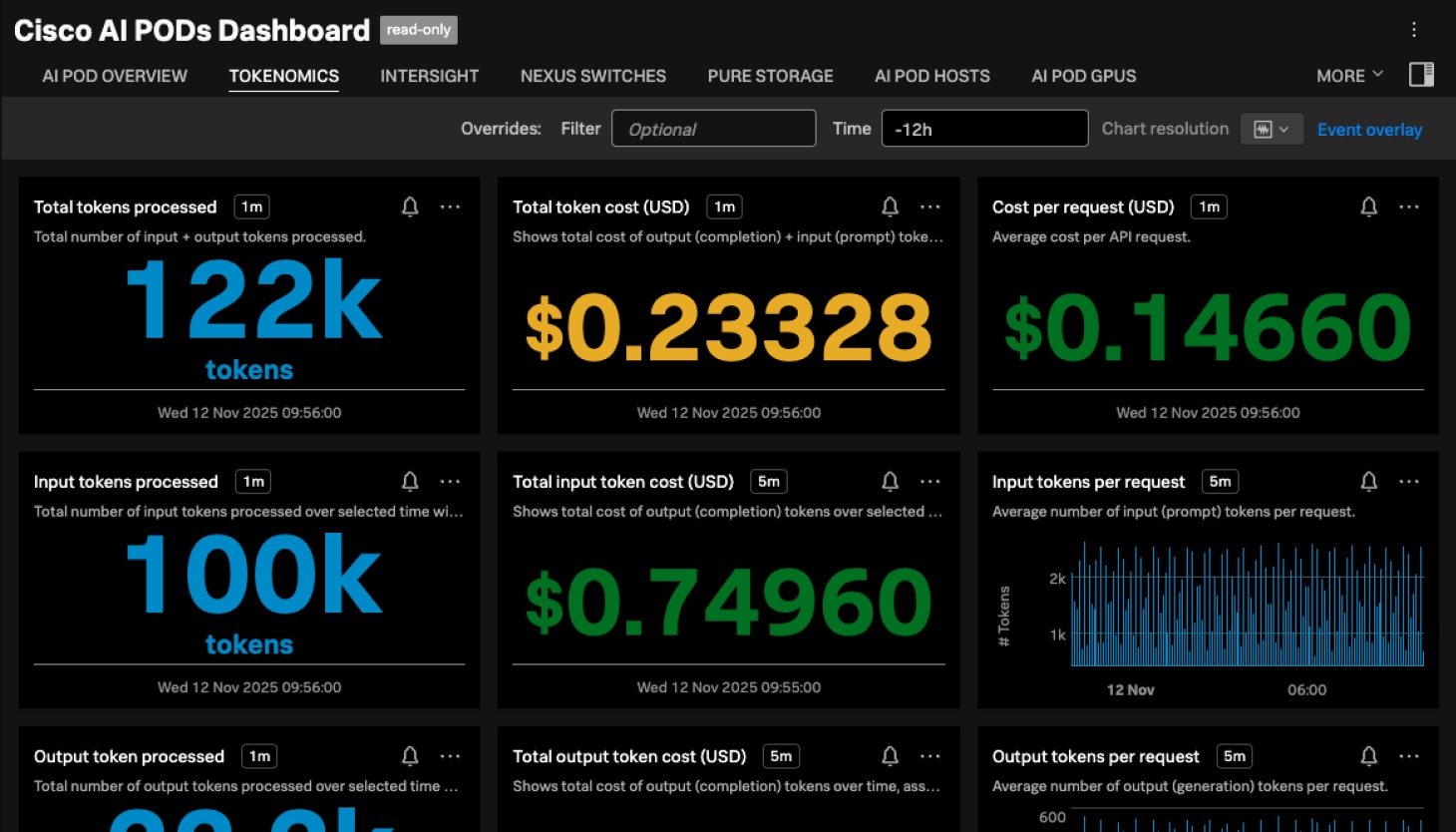Click bell icon on Input tokens processed
The height and width of the screenshot is (832, 1456).
tap(410, 482)
